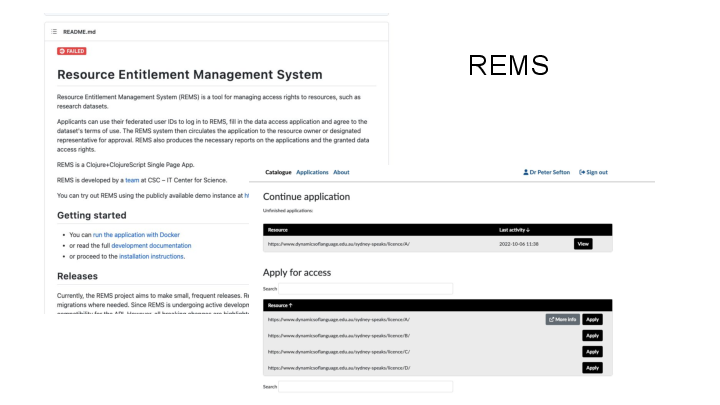
Task: Apply for sydney-speaks licence/B
Action: coord(592,336)
